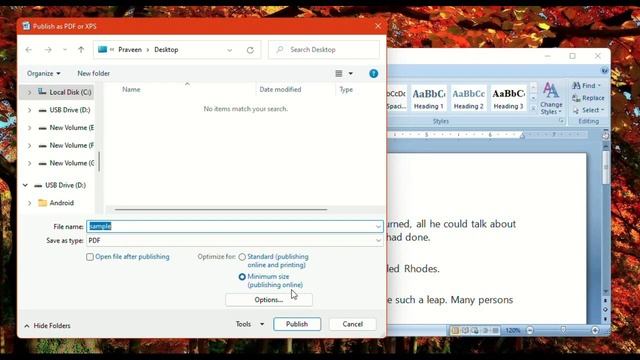Select Minimum size radio button

tap(242, 277)
